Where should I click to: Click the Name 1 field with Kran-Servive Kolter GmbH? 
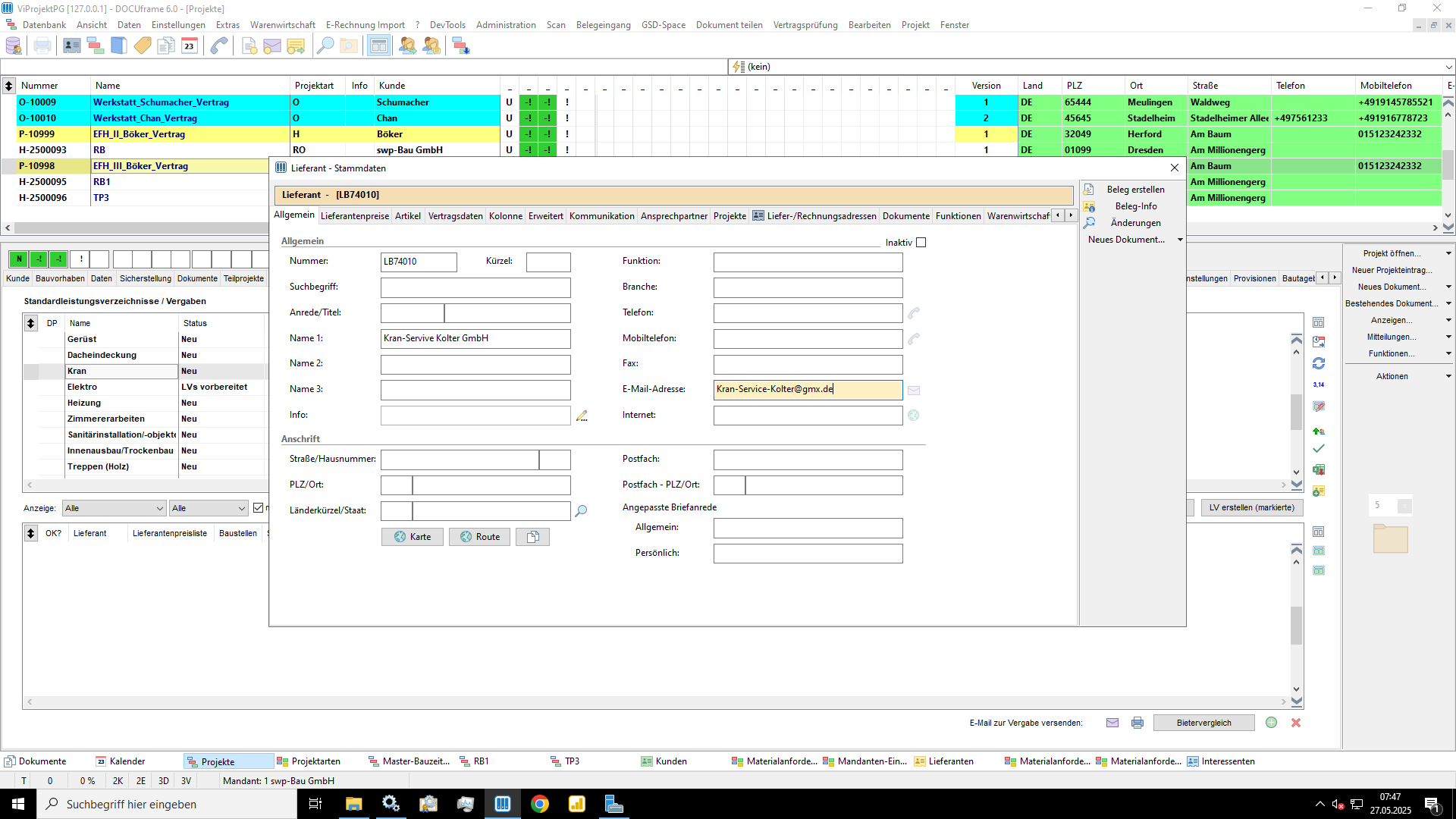pyautogui.click(x=475, y=339)
